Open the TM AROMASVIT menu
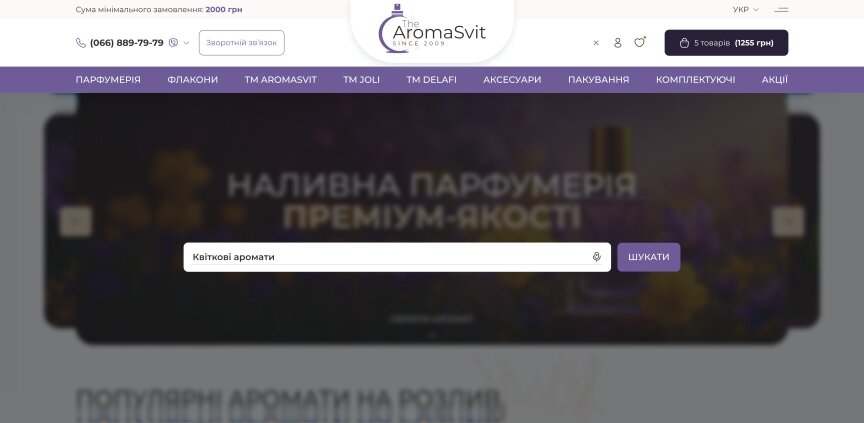The image size is (864, 423). pos(280,80)
